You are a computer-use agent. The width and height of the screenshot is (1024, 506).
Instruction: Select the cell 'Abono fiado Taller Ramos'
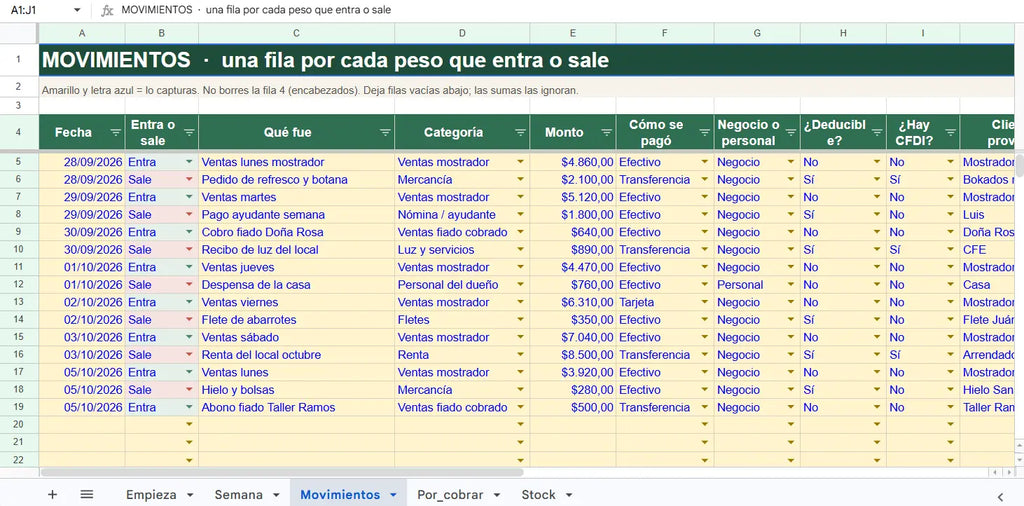[x=296, y=407]
